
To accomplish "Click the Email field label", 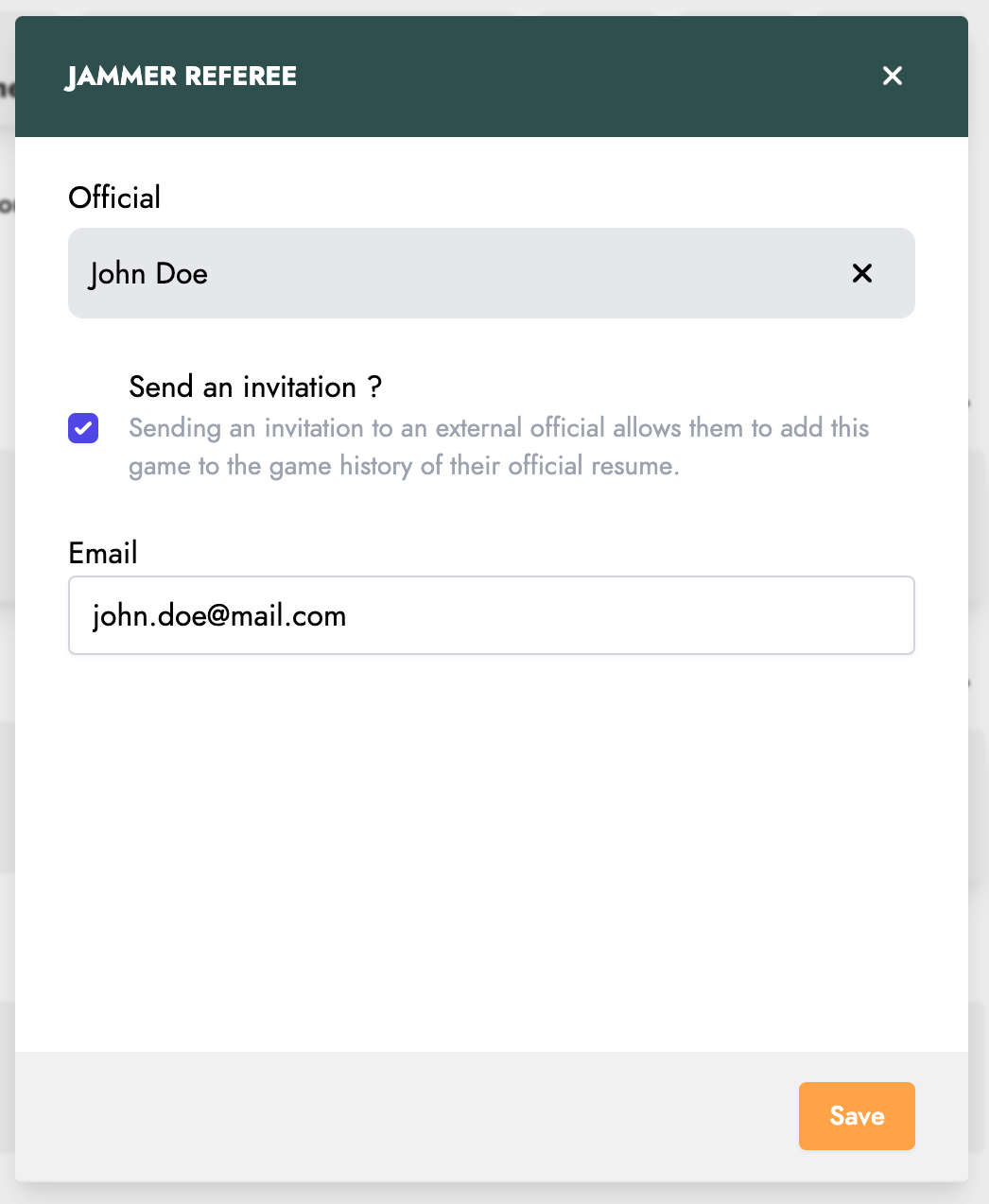I will click(x=103, y=553).
